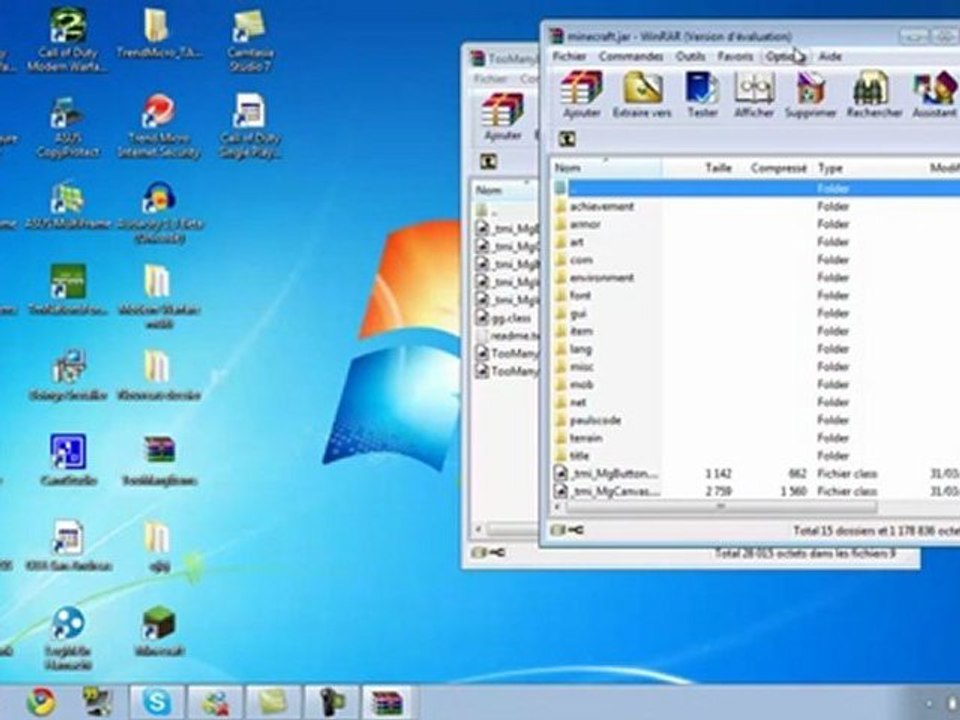Select the gui folder
Image resolution: width=960 pixels, height=720 pixels.
point(577,313)
